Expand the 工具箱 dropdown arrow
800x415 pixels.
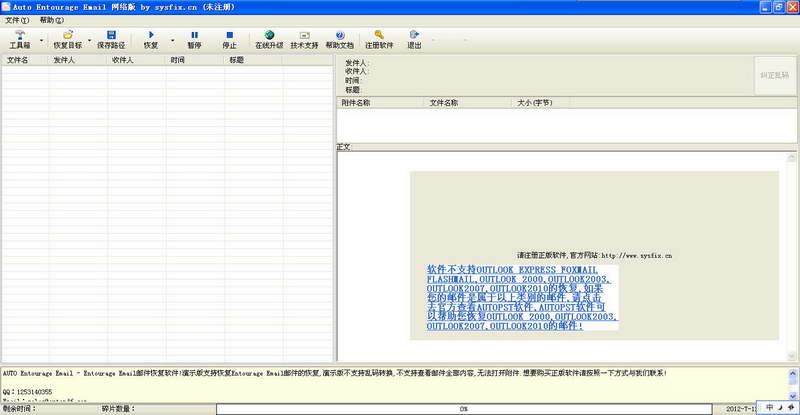pos(41,40)
